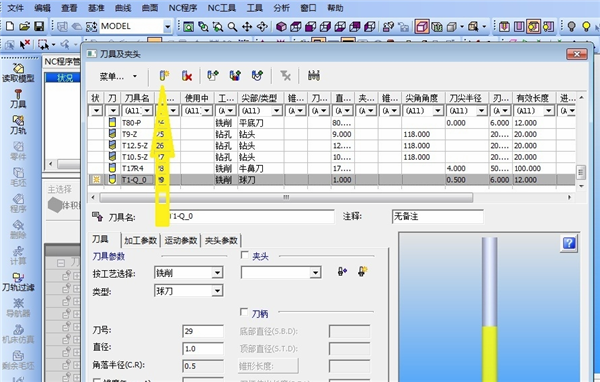
Task: Enable the 刀柄 checkbox
Action: [x=244, y=312]
